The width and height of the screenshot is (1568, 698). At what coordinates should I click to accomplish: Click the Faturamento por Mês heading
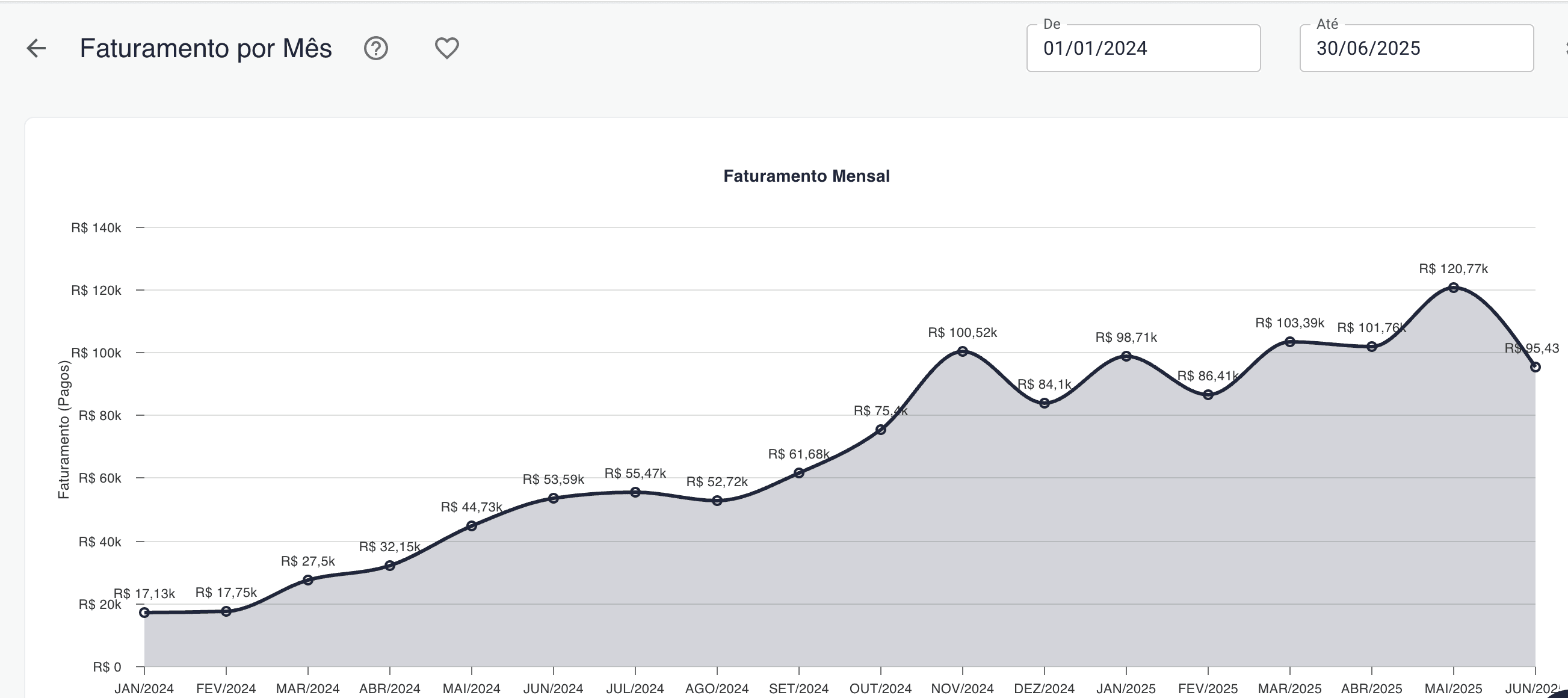[x=206, y=49]
